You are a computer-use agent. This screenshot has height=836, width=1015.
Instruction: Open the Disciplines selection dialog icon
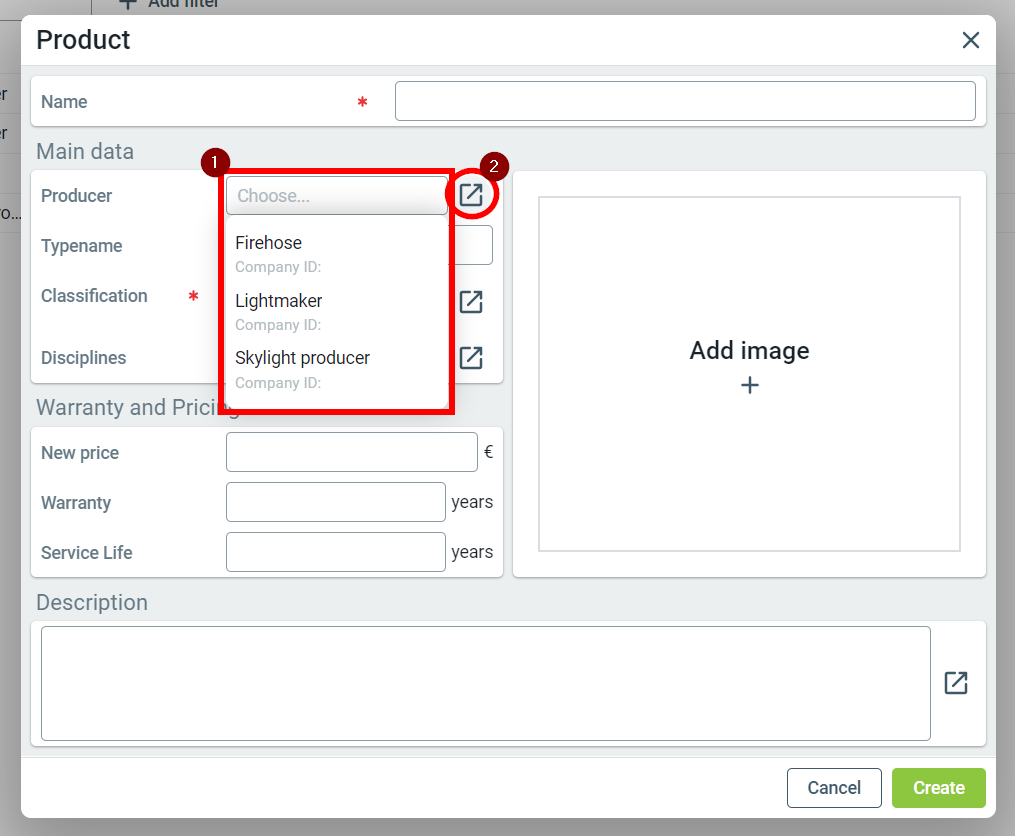[471, 358]
